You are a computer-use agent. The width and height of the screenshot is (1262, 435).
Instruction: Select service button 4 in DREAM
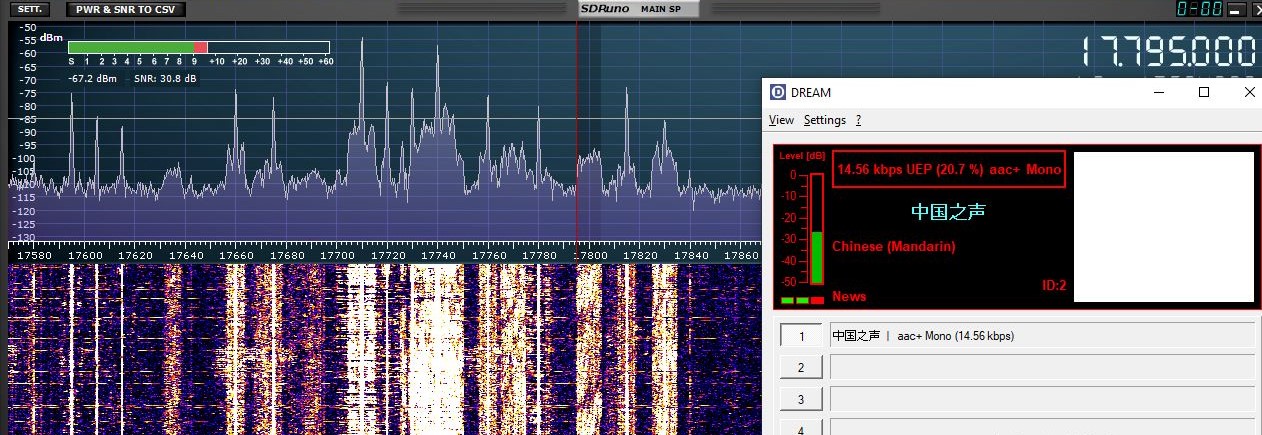click(x=801, y=429)
